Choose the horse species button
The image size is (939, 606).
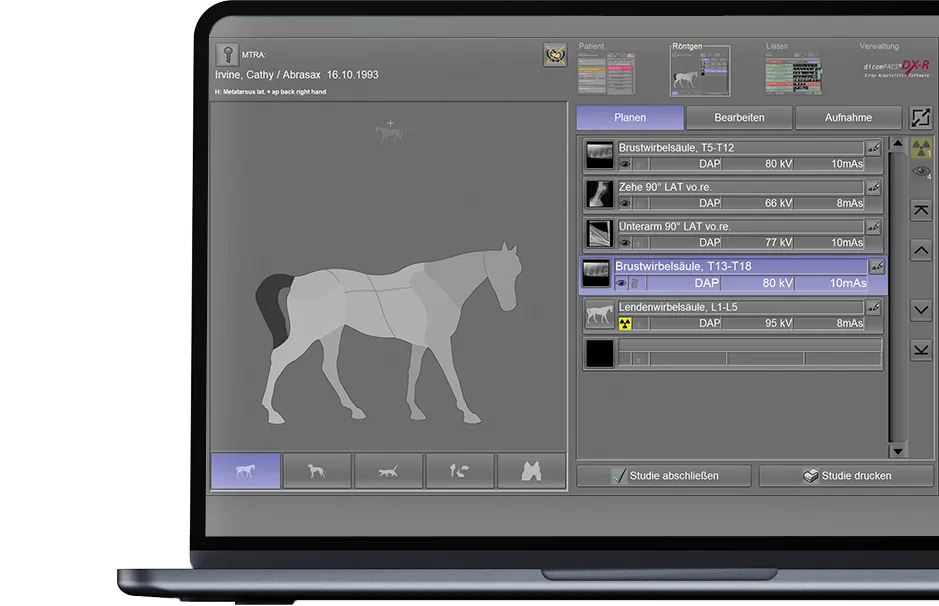pos(245,471)
